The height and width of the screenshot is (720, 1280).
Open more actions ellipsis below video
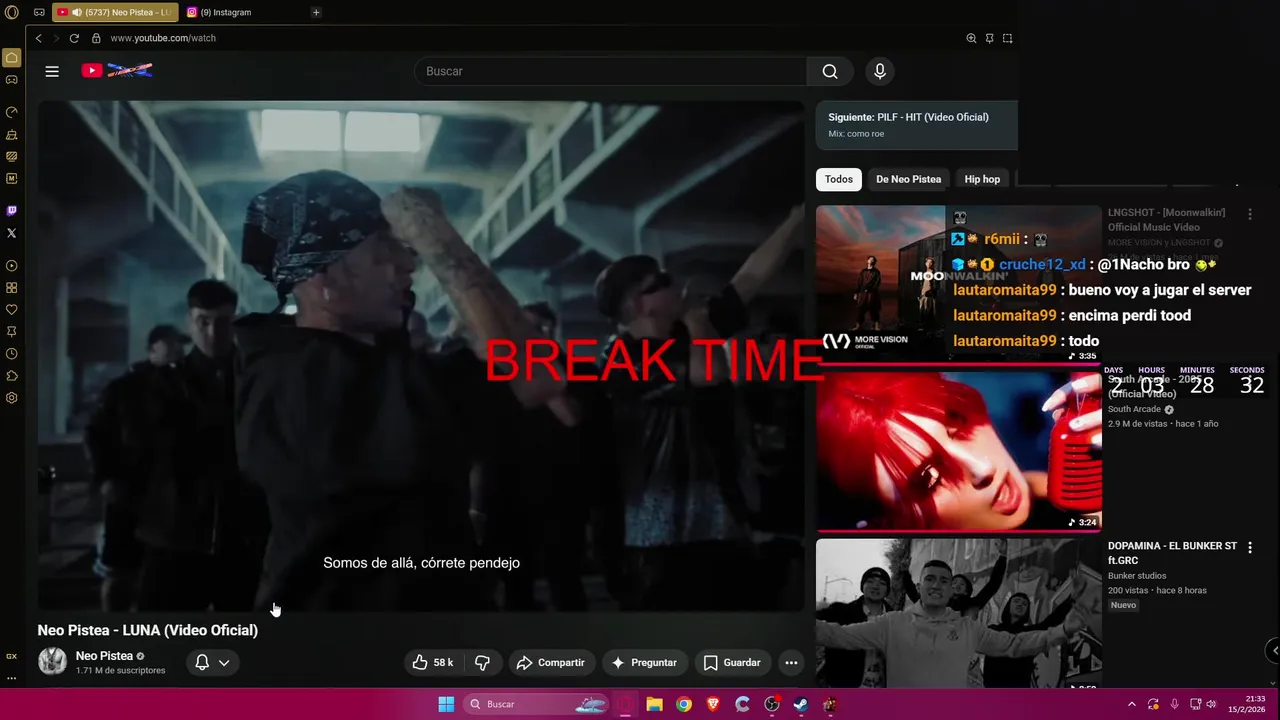tap(791, 662)
